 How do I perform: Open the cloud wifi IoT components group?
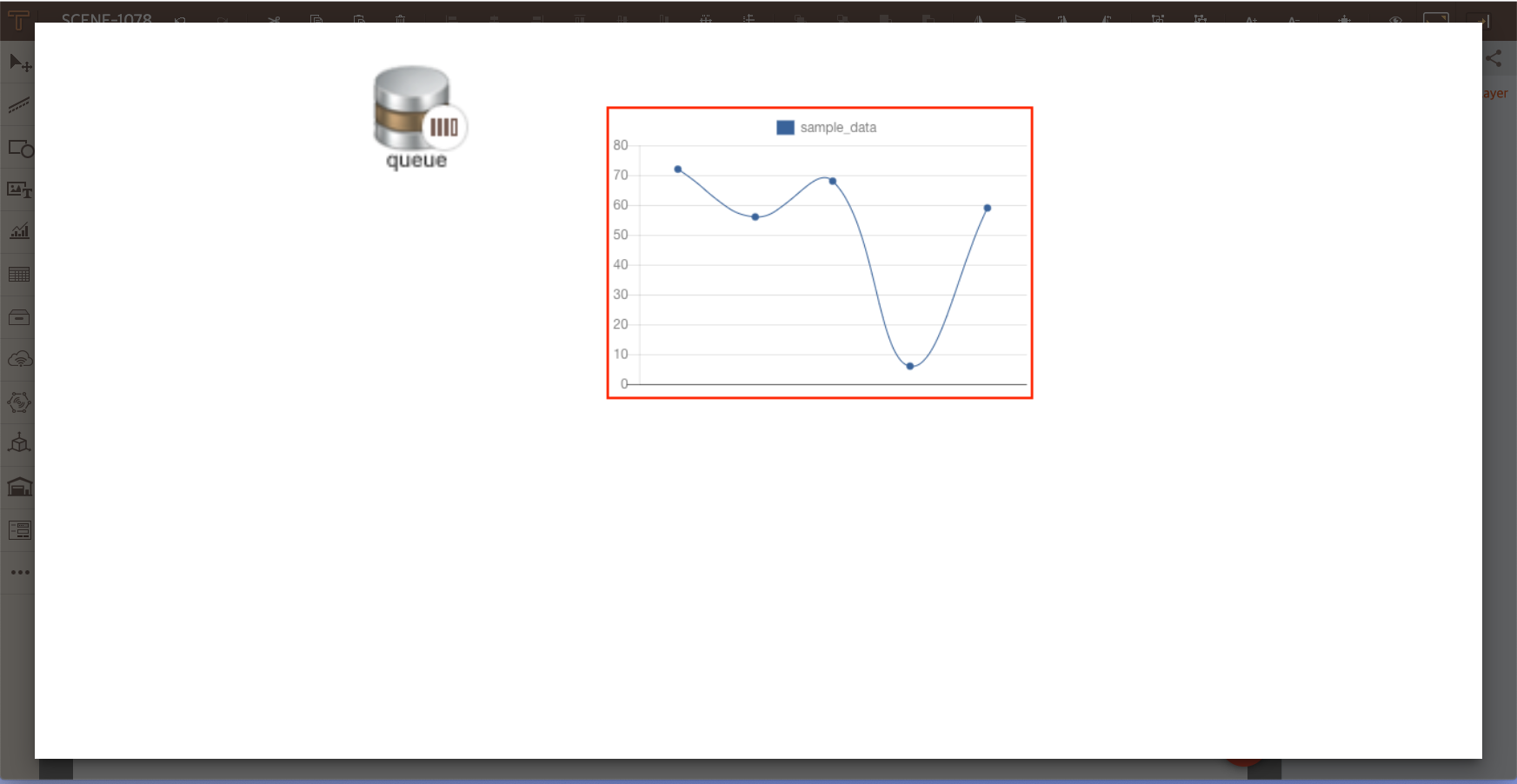(19, 359)
